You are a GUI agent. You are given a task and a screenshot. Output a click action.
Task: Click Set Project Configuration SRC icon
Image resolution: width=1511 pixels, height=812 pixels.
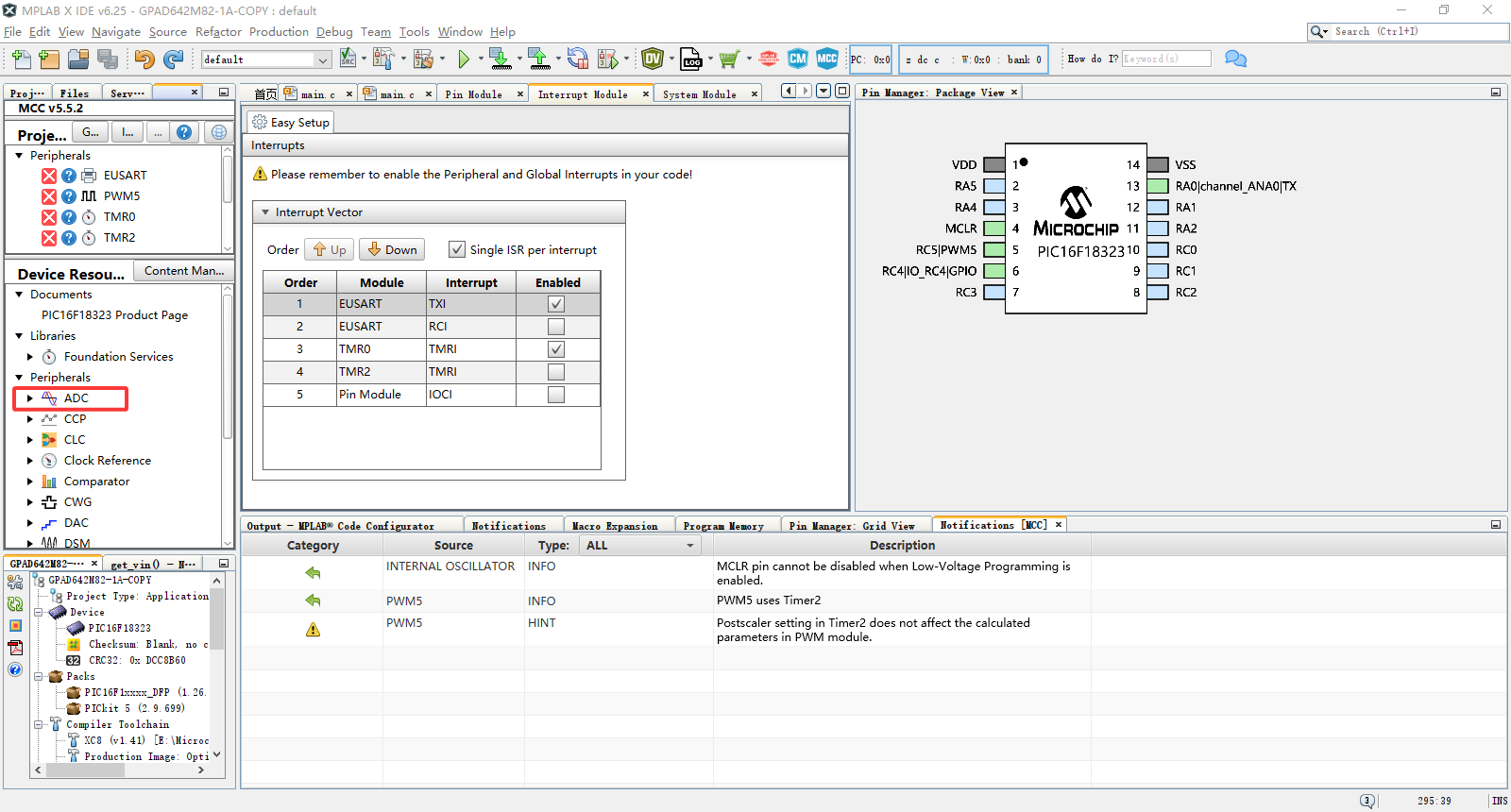(348, 59)
